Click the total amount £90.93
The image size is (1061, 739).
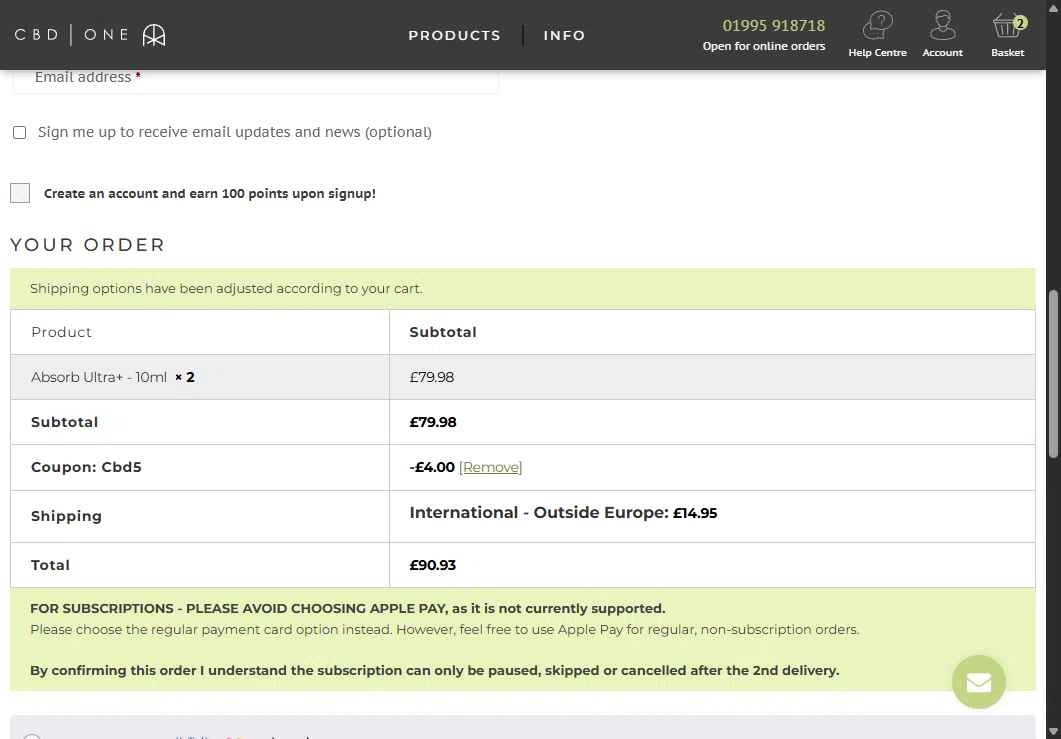432,565
